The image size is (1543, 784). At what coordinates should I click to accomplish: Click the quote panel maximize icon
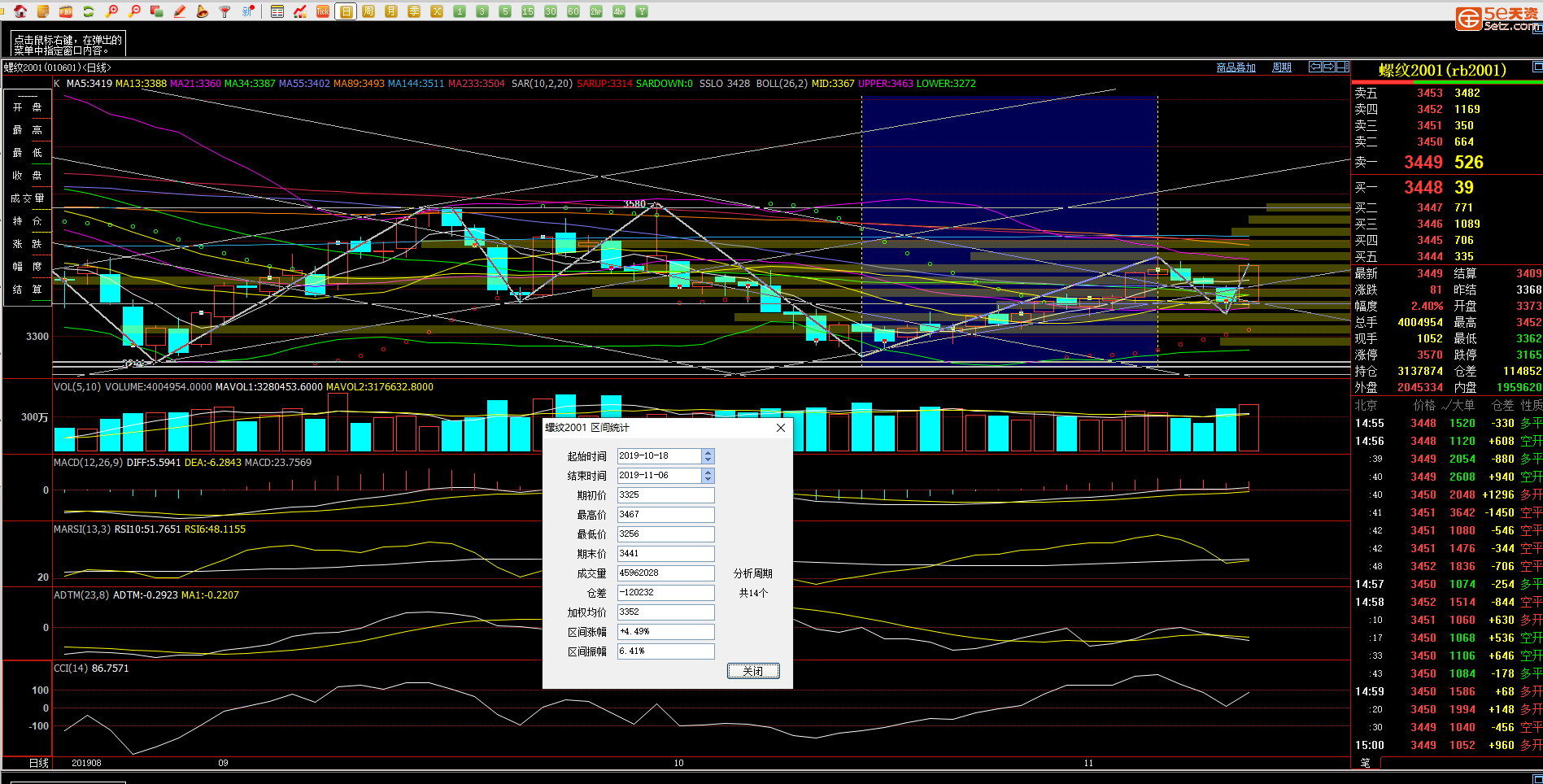click(1537, 67)
